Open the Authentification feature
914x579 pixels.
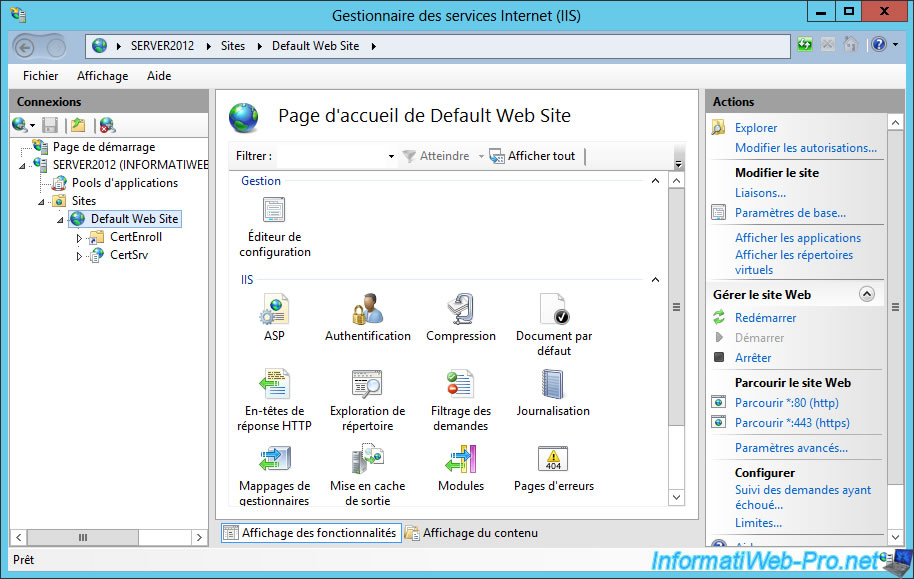tap(367, 310)
